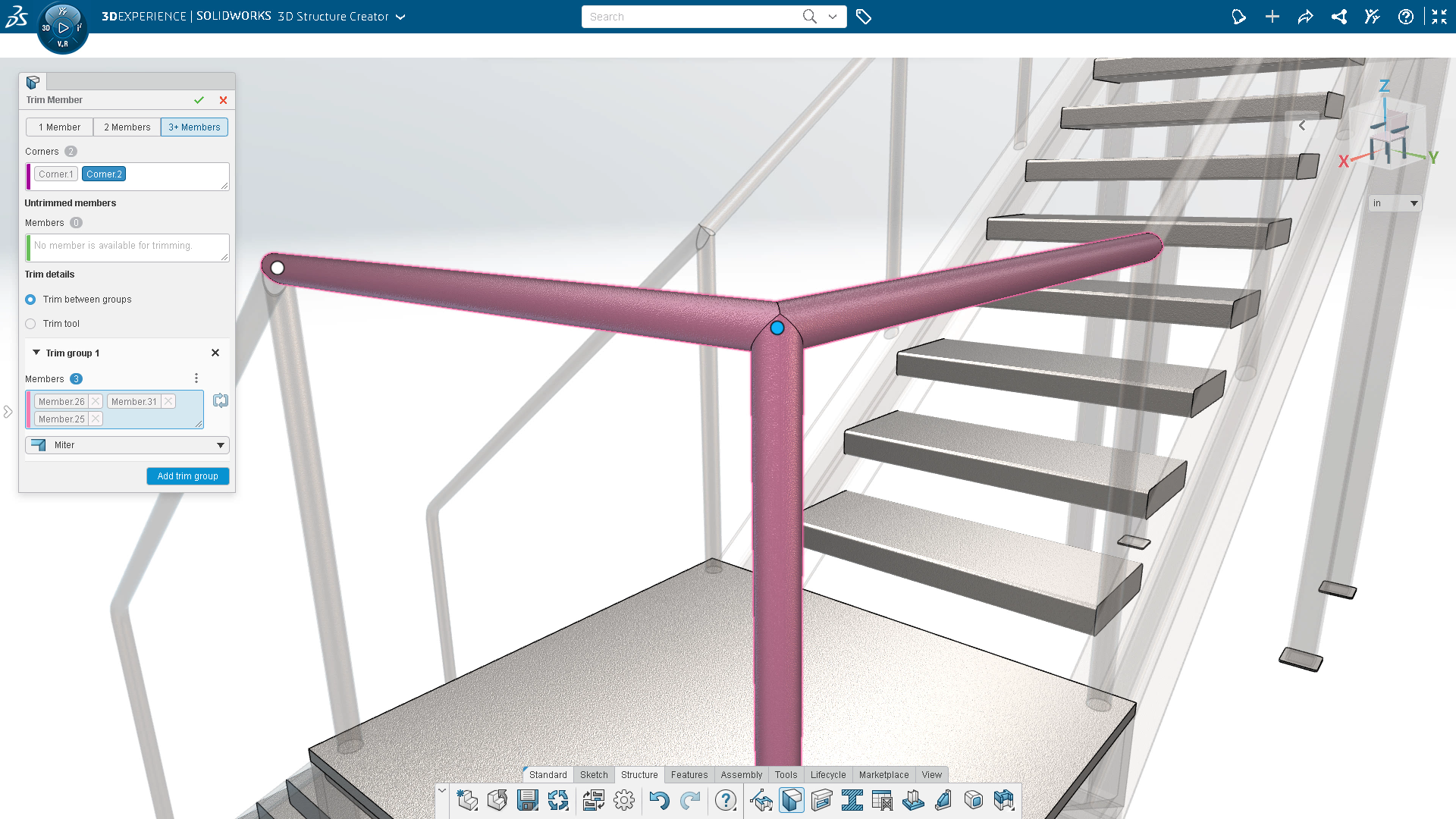1456x819 pixels.
Task: Open the help question mark in top bar
Action: click(x=1406, y=17)
